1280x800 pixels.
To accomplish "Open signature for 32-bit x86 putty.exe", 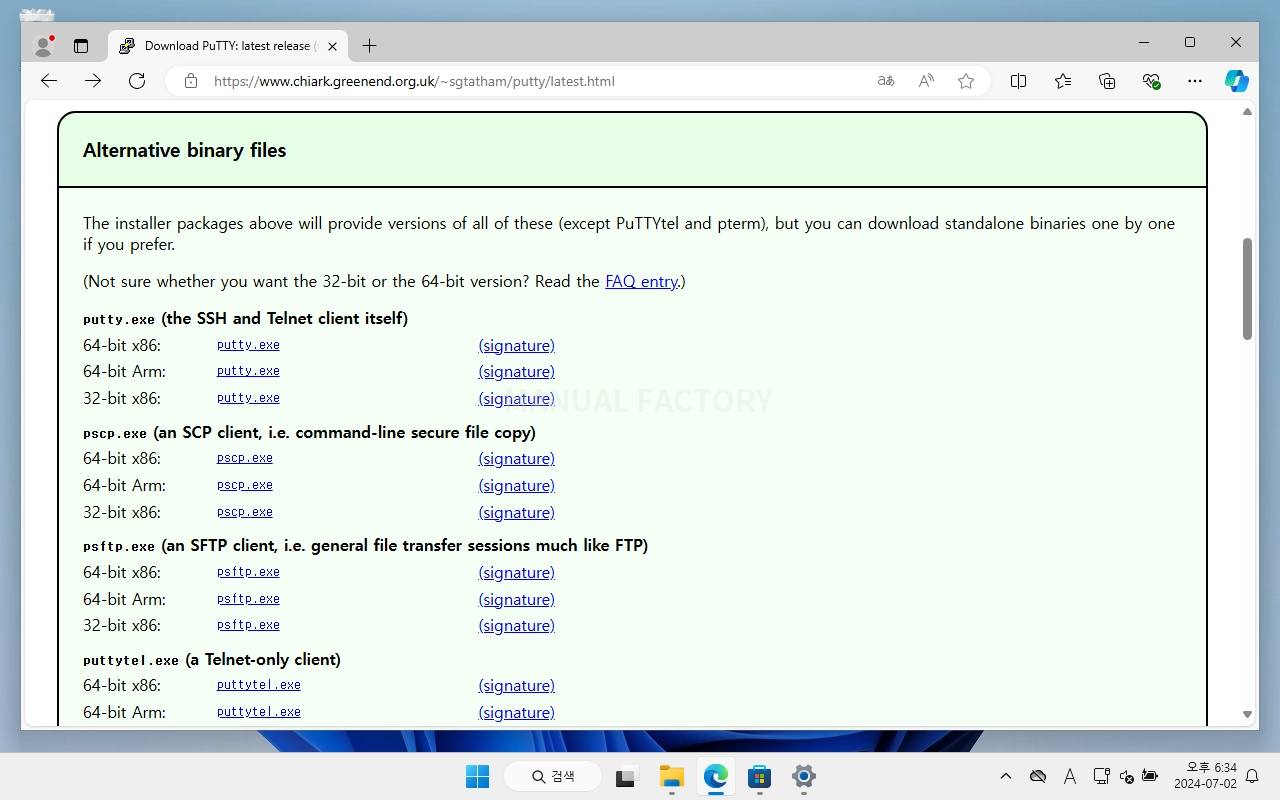I will (516, 398).
